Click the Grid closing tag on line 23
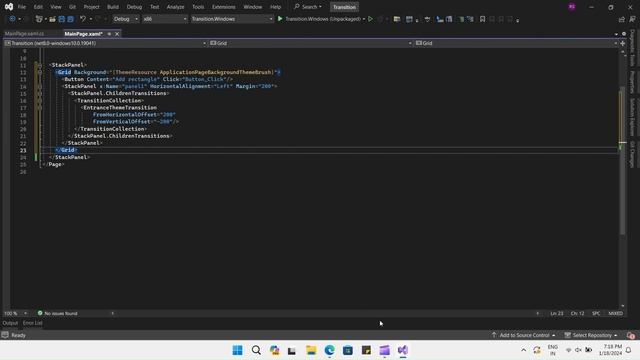 [66, 150]
